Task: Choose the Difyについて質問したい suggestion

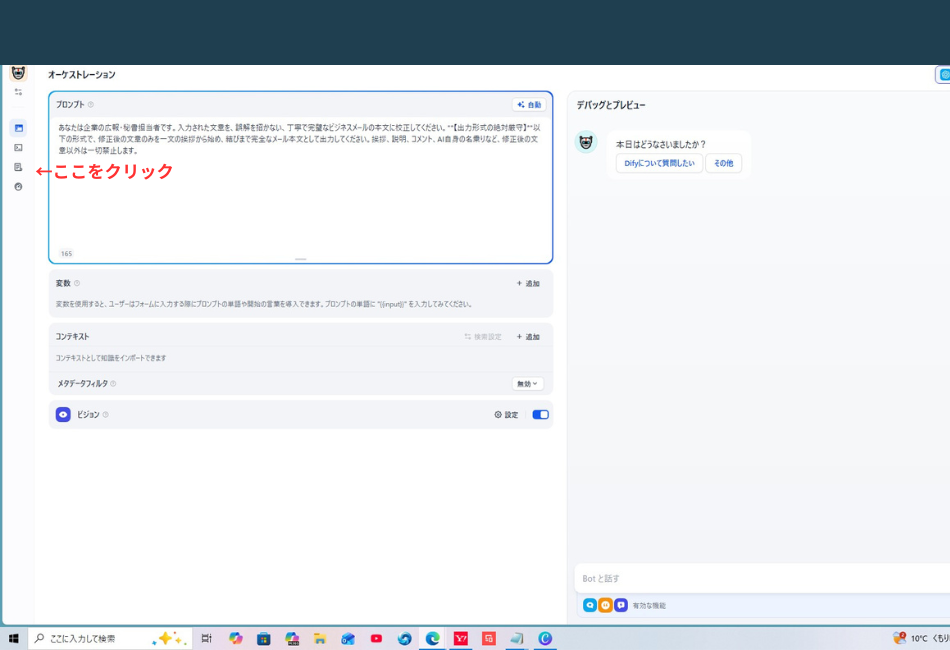Action: pos(659,163)
